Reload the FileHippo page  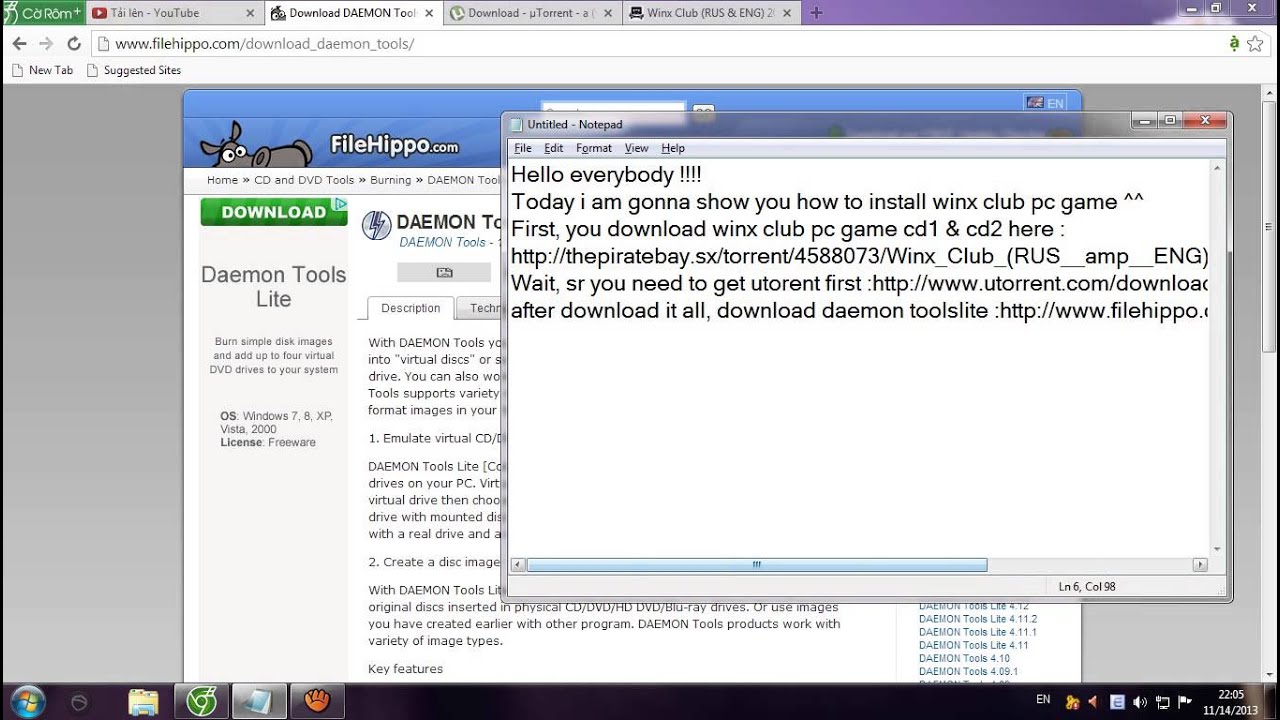[73, 44]
